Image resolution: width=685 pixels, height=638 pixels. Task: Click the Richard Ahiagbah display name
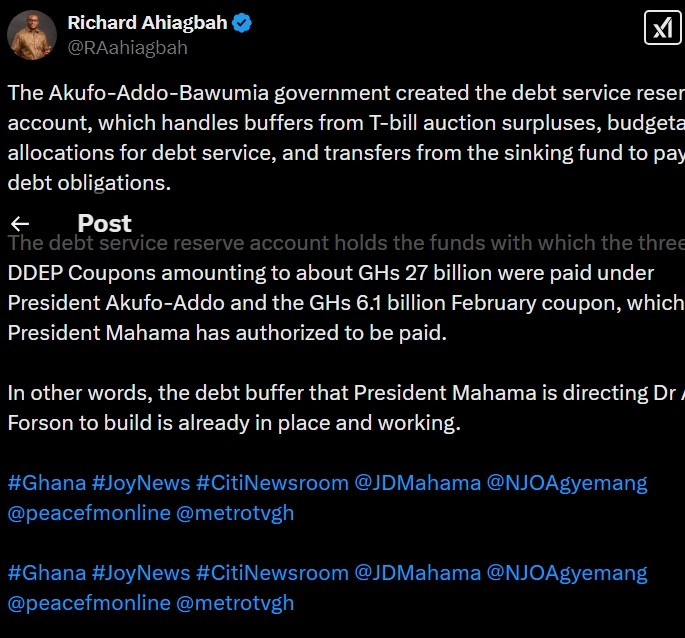[148, 22]
